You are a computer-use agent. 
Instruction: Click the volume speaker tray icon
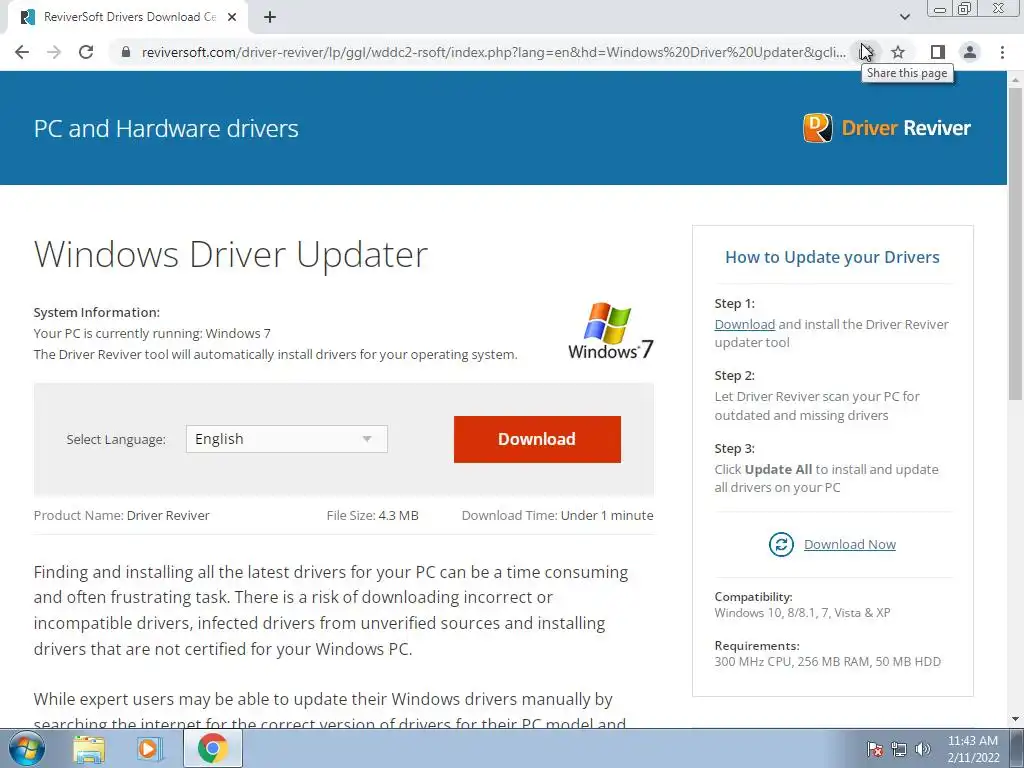(x=923, y=749)
